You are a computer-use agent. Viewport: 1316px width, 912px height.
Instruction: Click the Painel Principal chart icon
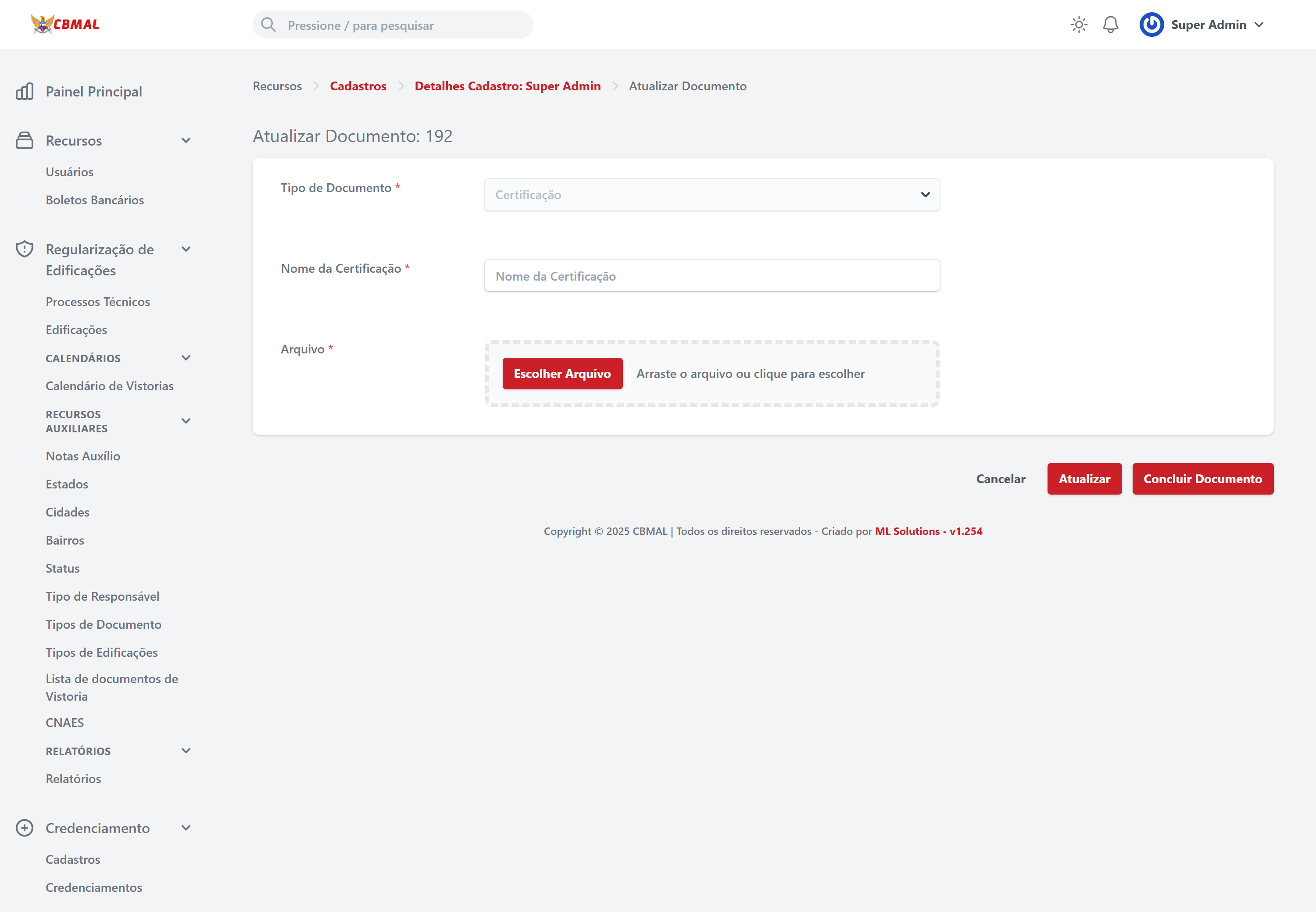[25, 92]
